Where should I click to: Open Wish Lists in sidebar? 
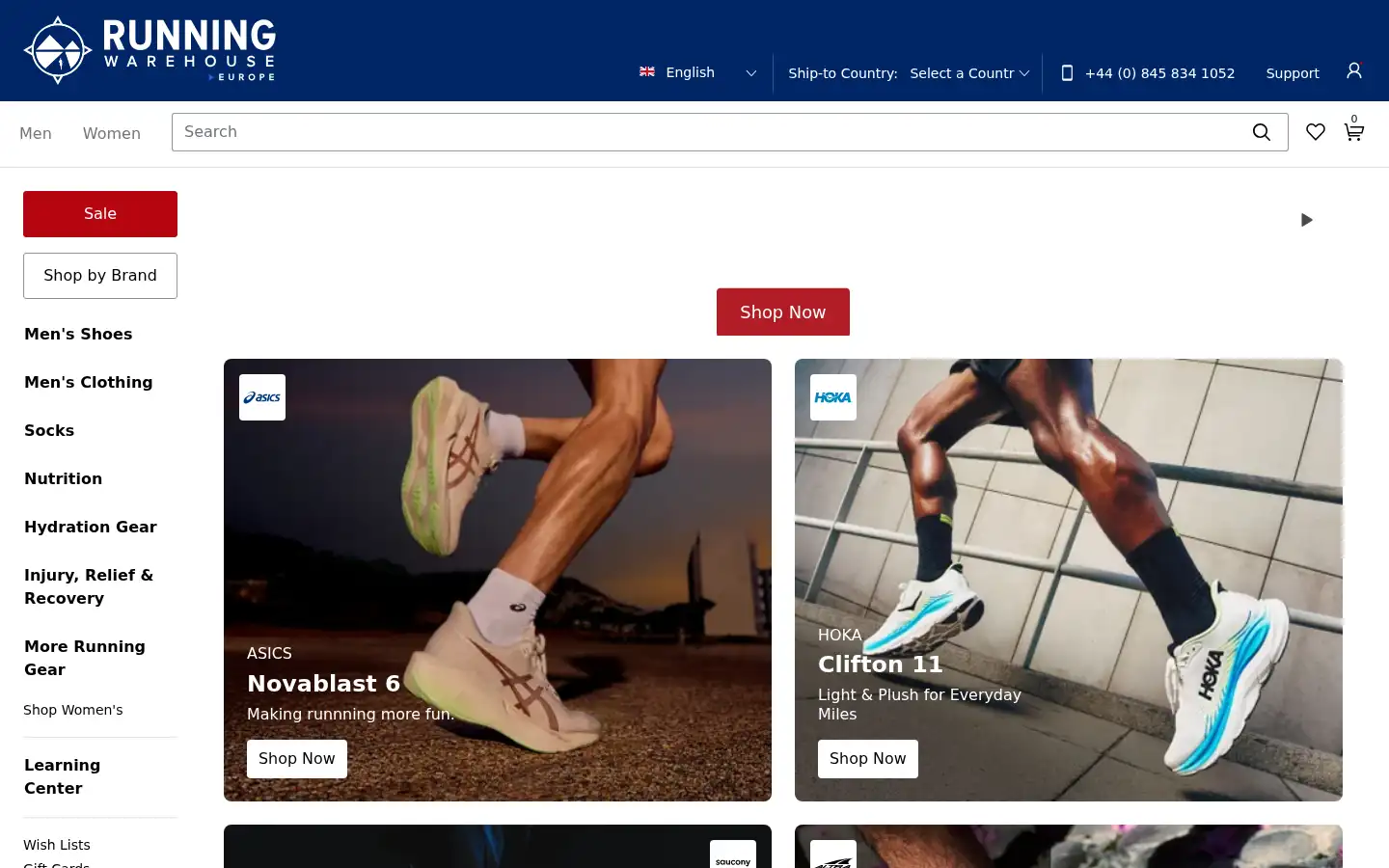[x=57, y=845]
